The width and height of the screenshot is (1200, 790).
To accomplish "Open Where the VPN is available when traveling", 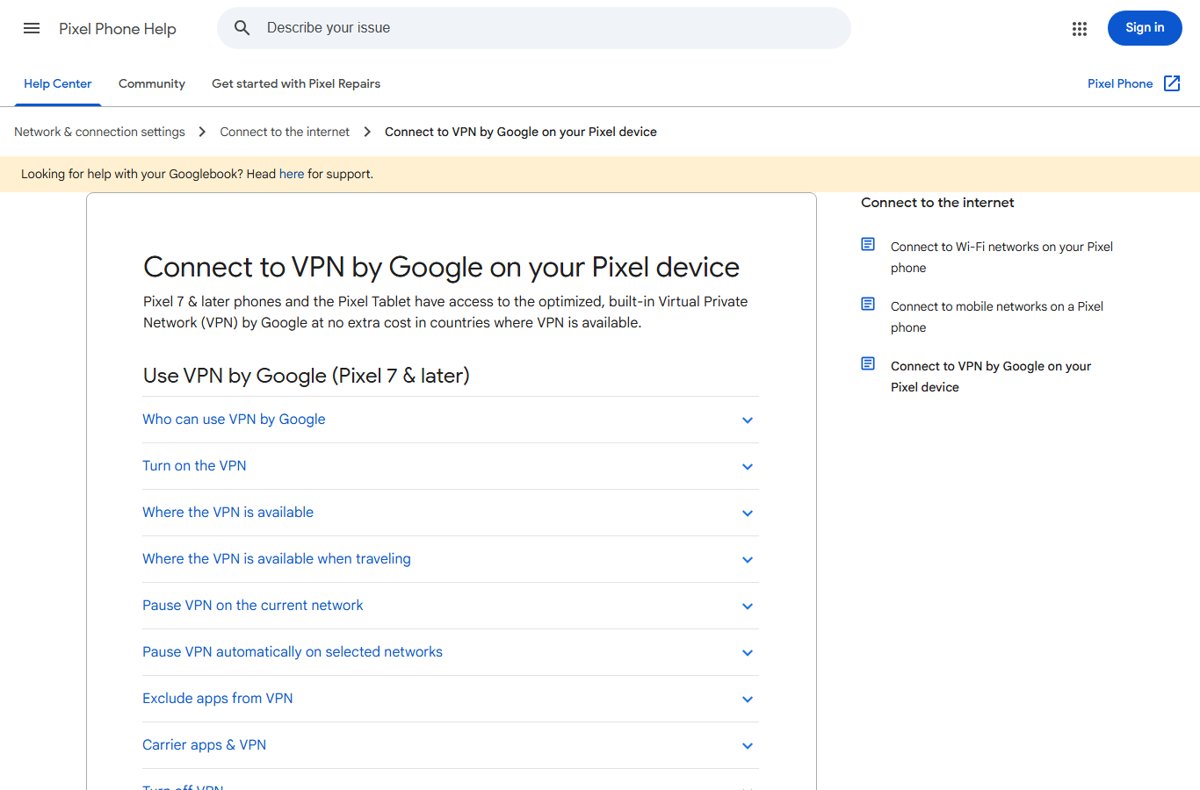I will click(450, 559).
